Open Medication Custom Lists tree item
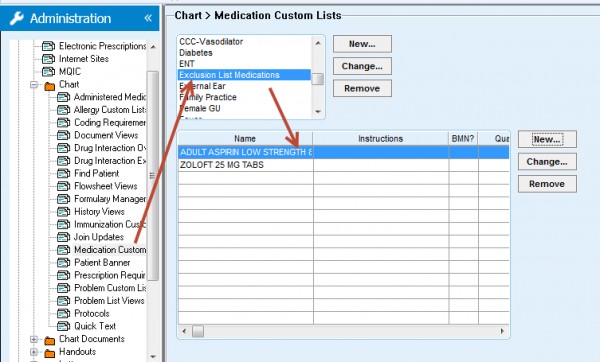 109,250
